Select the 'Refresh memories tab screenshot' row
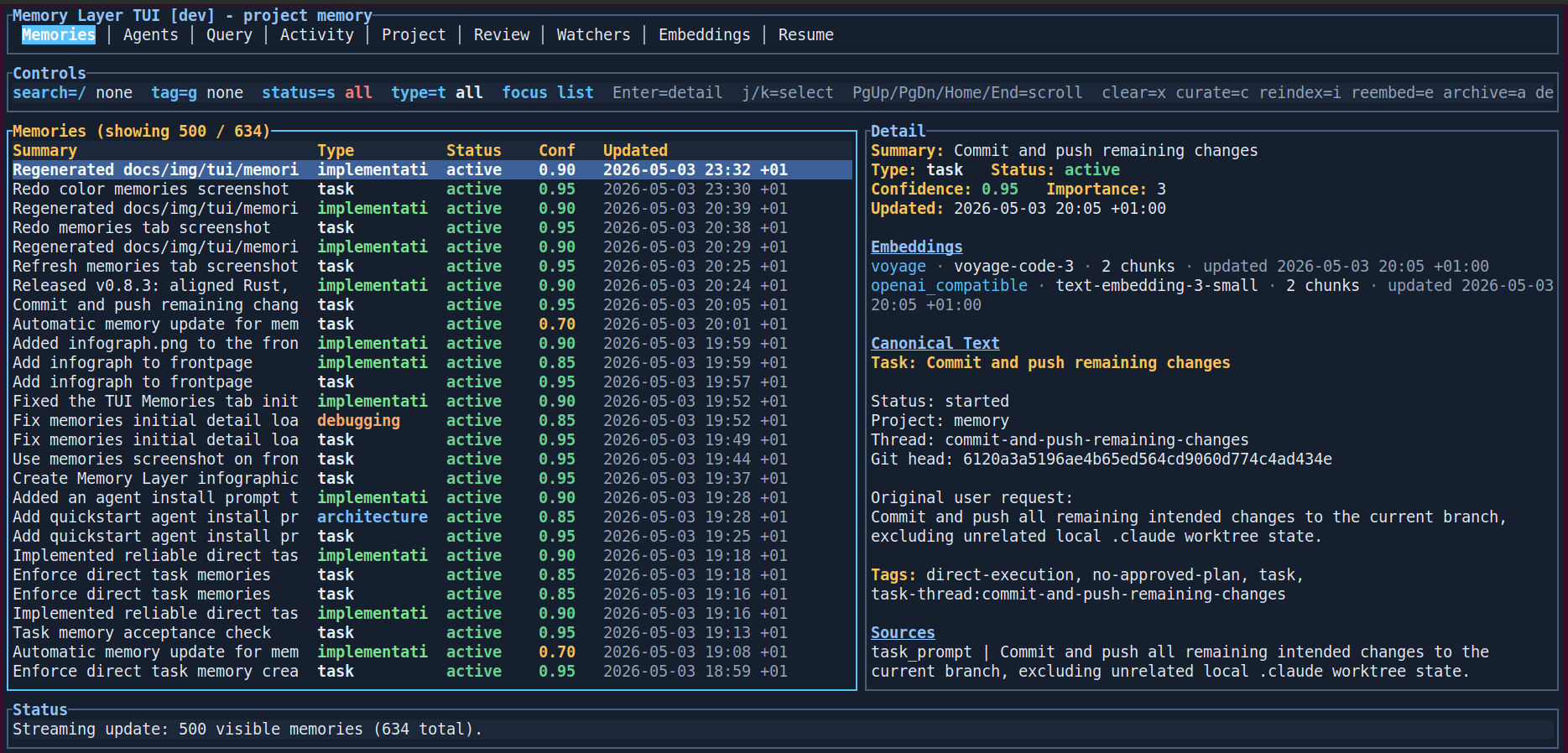This screenshot has height=753, width=1568. [x=431, y=266]
